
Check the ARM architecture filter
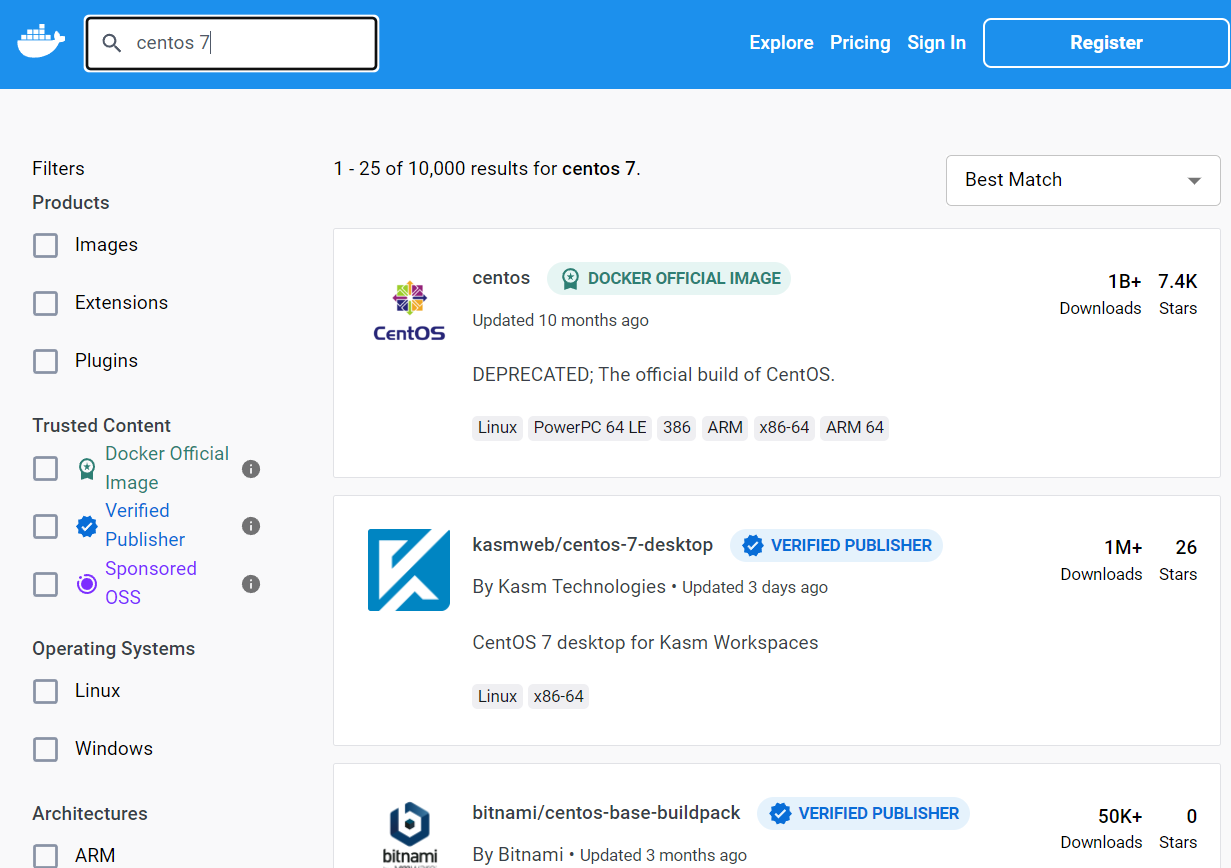[46, 856]
